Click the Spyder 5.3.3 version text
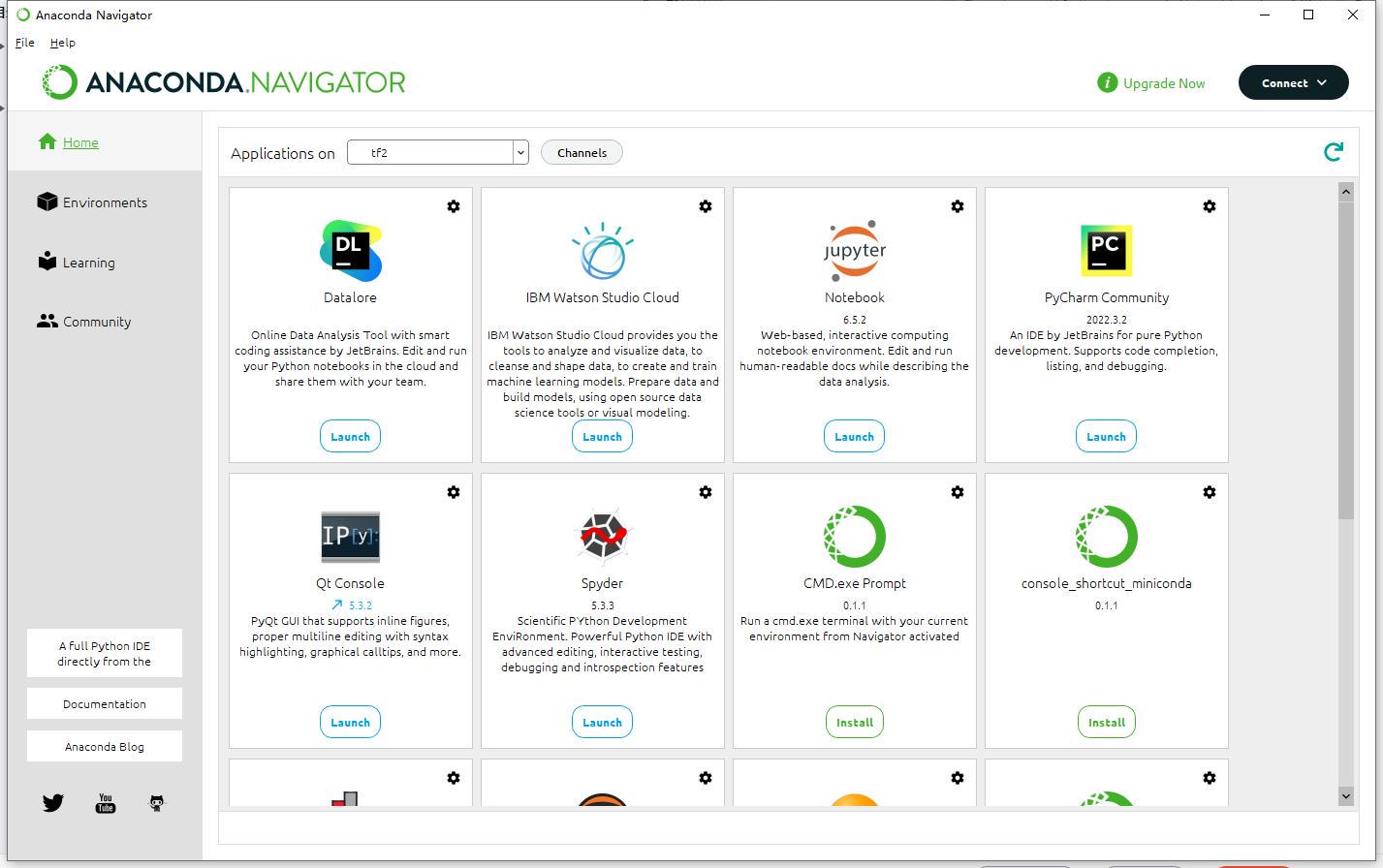Screen dimensions: 1383x868 pos(603,605)
